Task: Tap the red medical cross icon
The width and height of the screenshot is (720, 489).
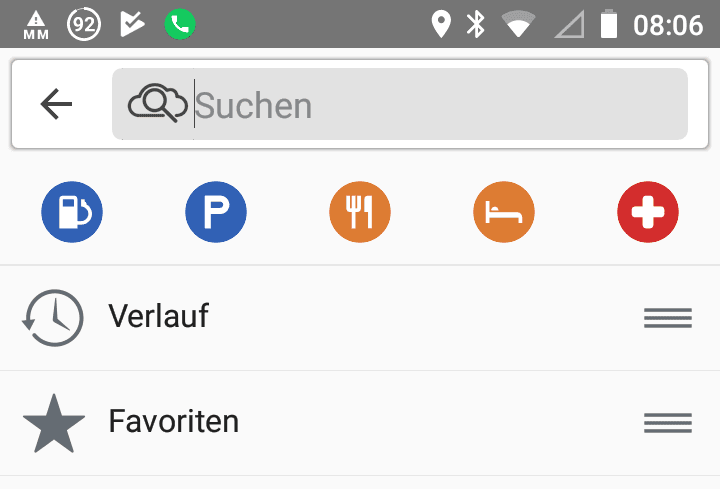Action: coord(648,212)
